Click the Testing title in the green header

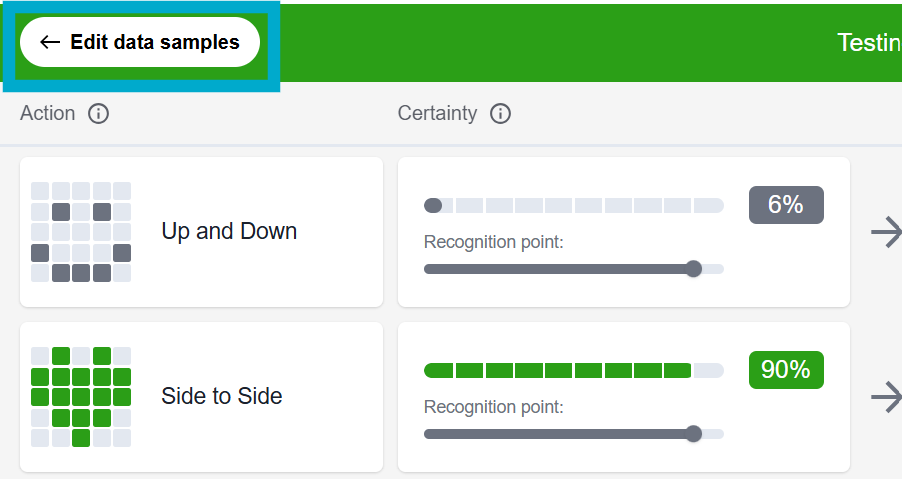(x=868, y=42)
